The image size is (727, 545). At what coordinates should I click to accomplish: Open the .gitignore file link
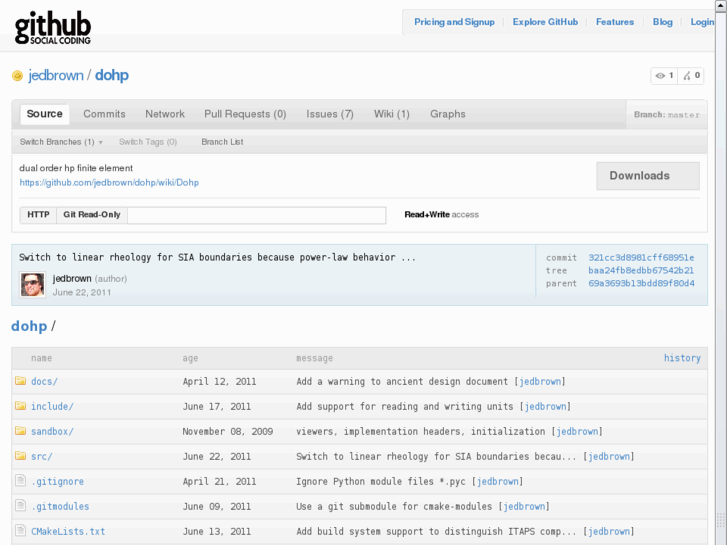click(x=57, y=481)
